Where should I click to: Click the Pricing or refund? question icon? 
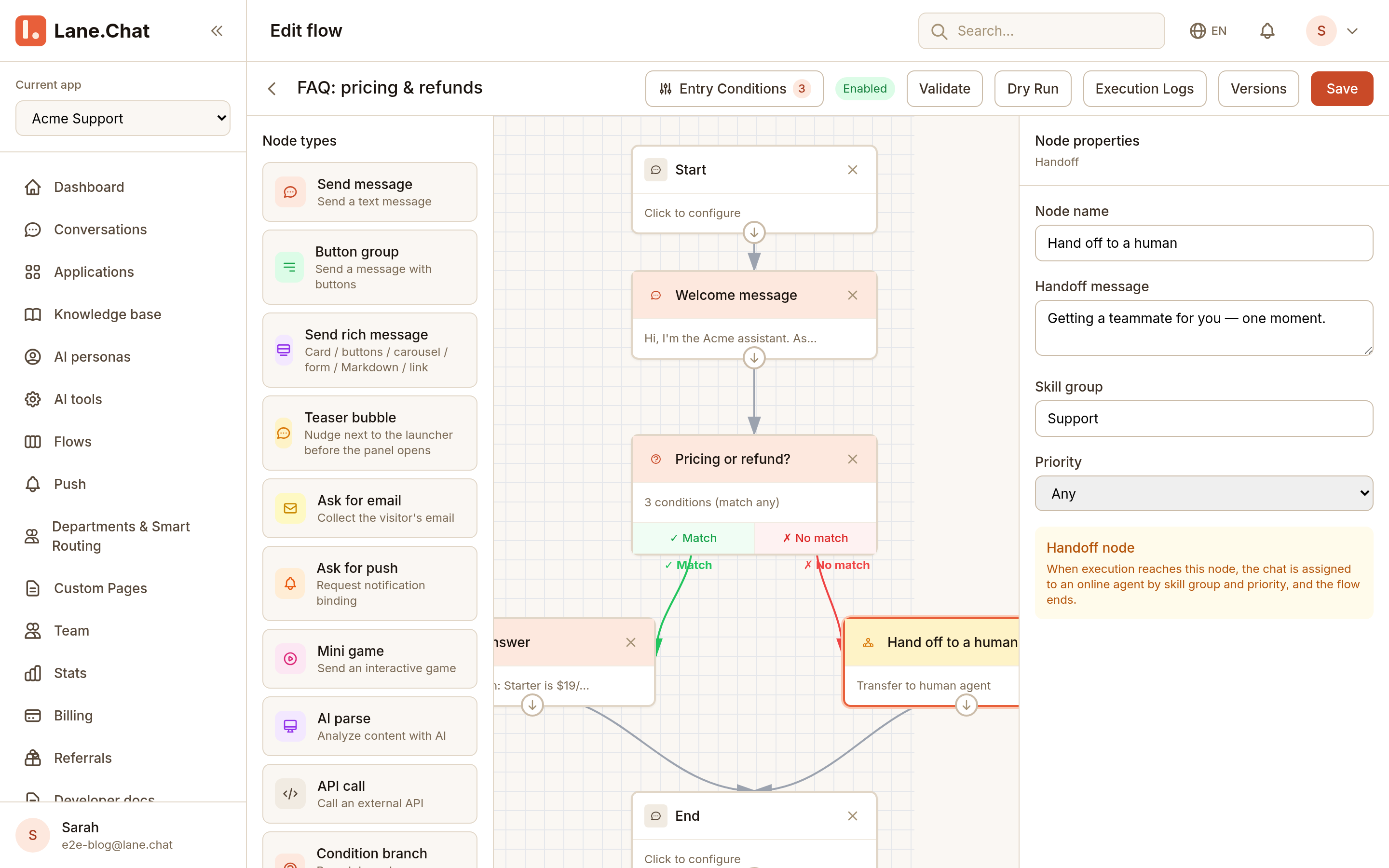[x=655, y=459]
